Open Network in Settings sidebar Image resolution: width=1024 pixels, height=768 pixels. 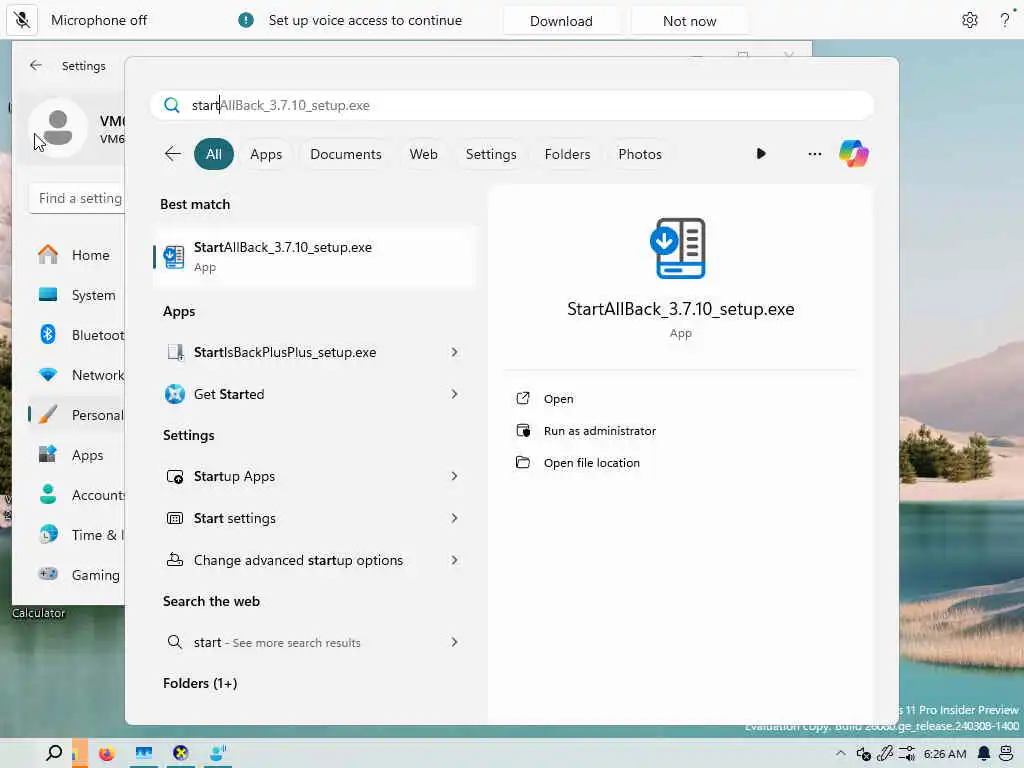[76, 376]
